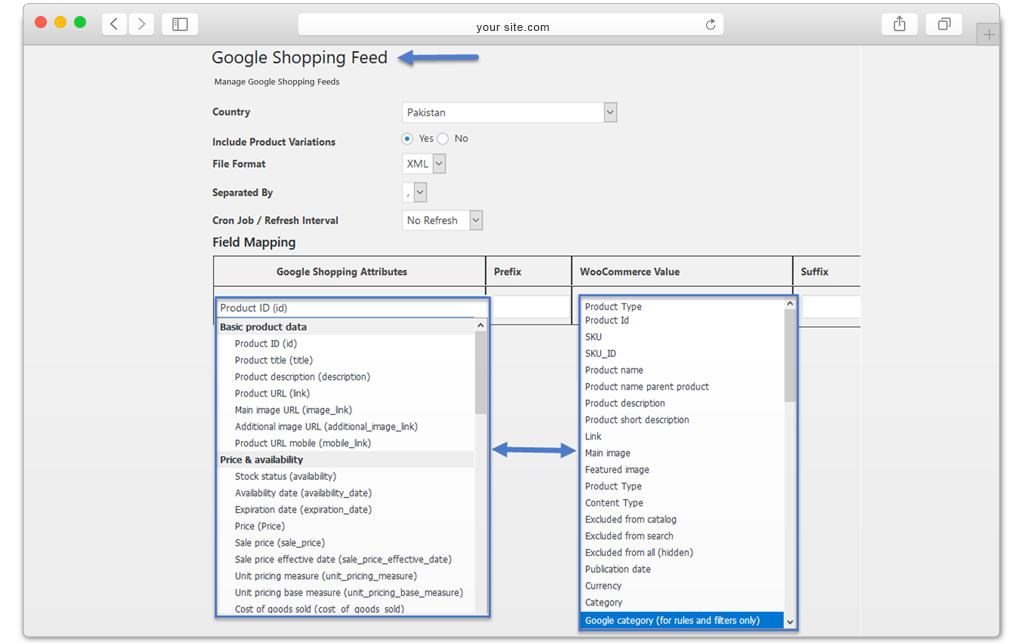
Task: Select Sale price effective date attribute
Action: (x=343, y=559)
